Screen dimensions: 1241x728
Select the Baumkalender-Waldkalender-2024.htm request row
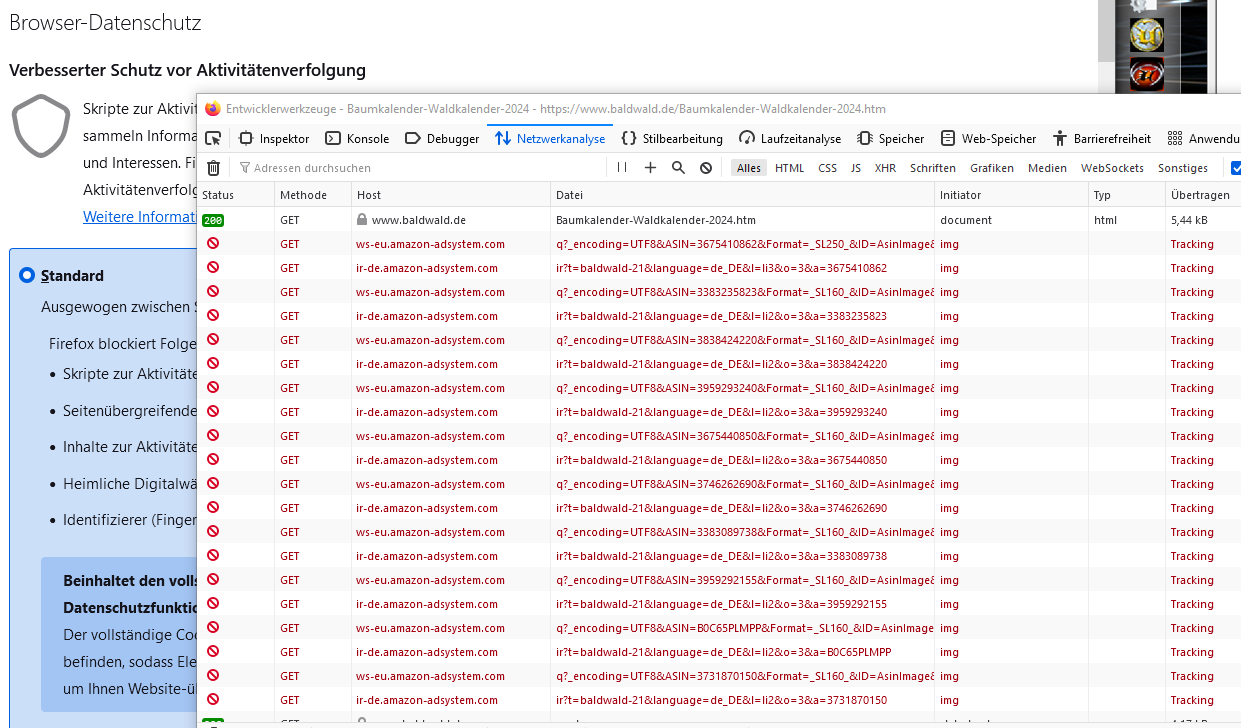click(x=655, y=219)
